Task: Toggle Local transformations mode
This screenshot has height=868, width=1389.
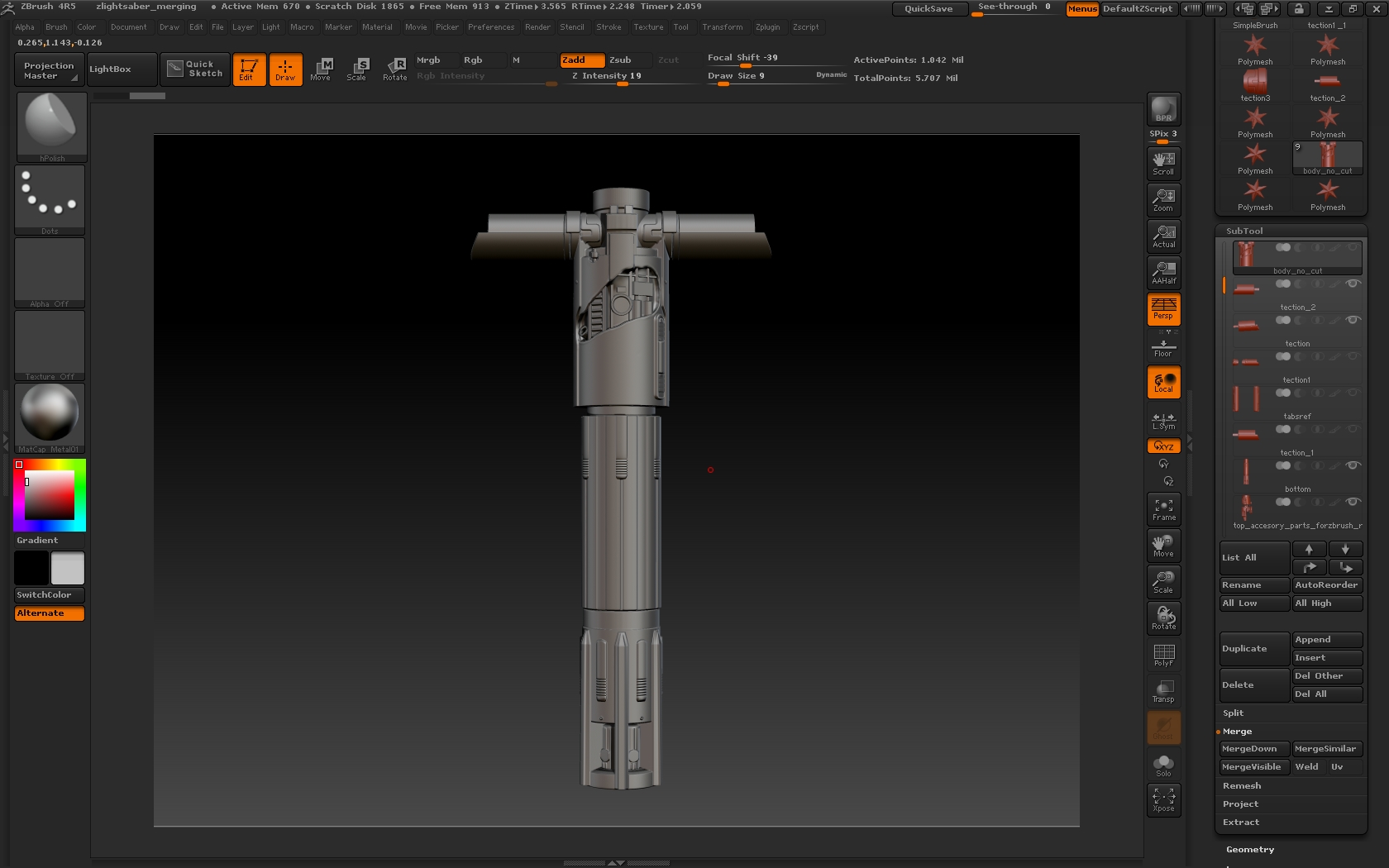Action: 1163,382
